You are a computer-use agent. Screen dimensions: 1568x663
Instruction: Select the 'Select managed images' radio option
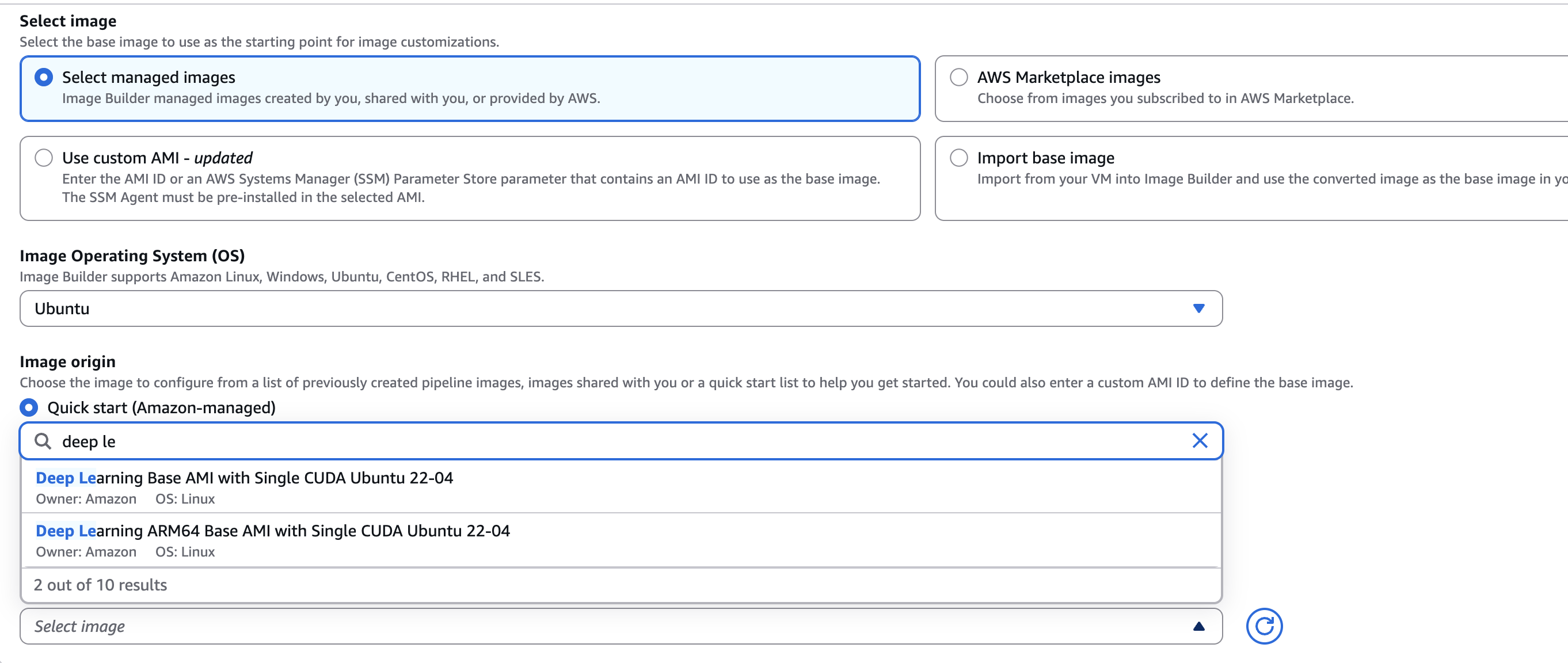point(44,77)
